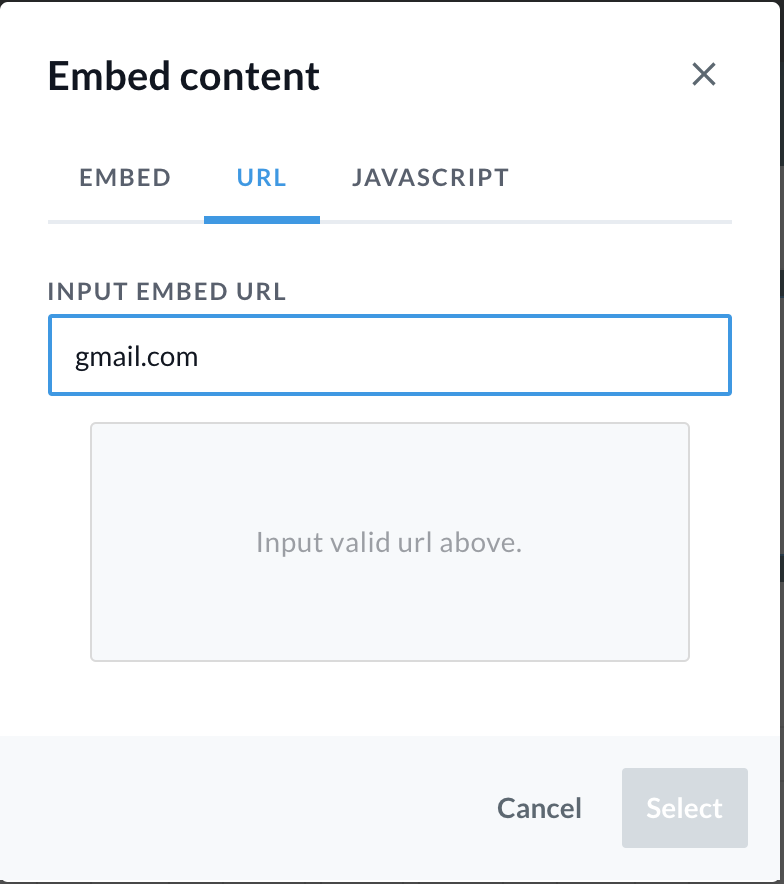Click the Select button
Viewport: 784px width, 884px height.
[684, 808]
